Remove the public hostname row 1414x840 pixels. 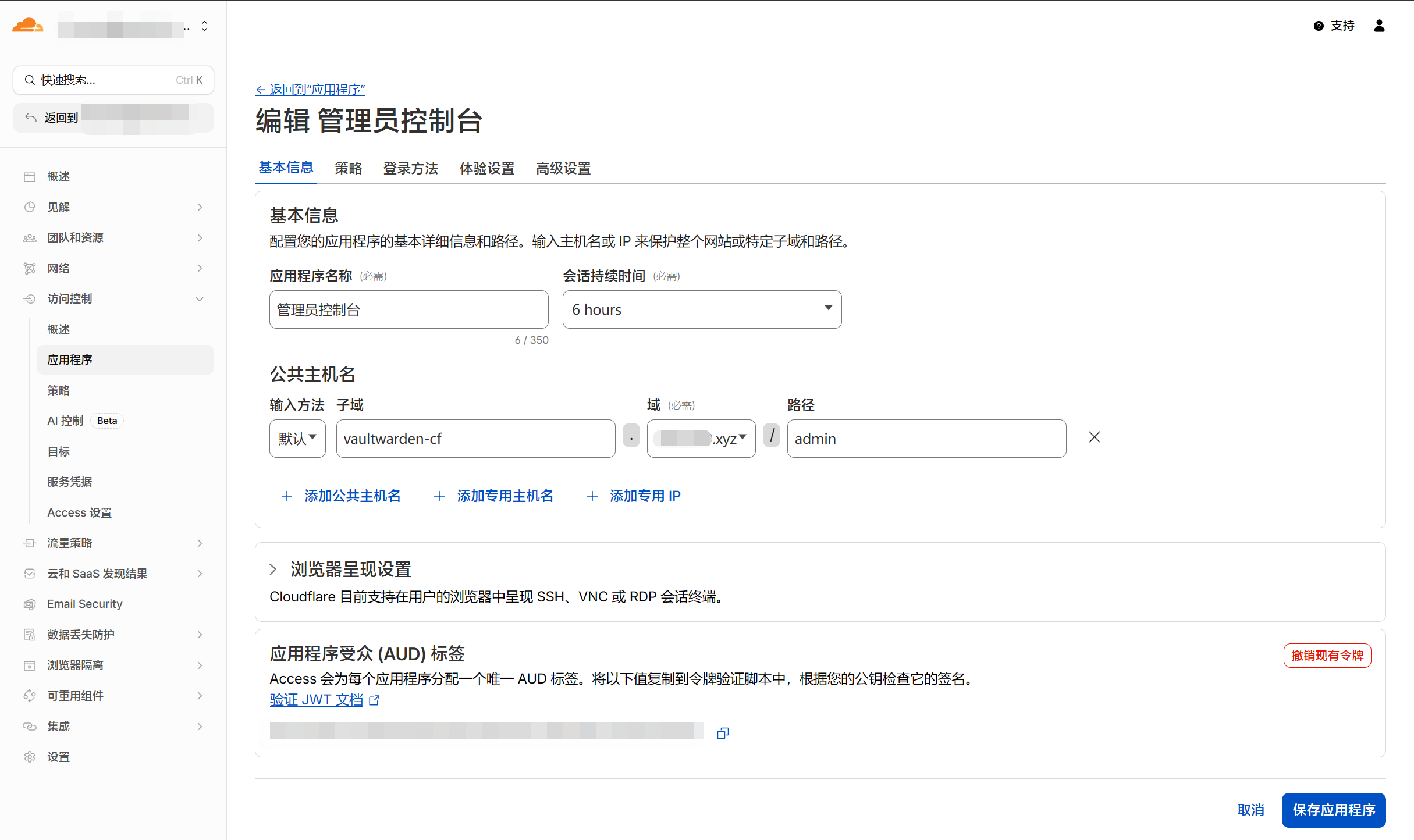(1094, 437)
